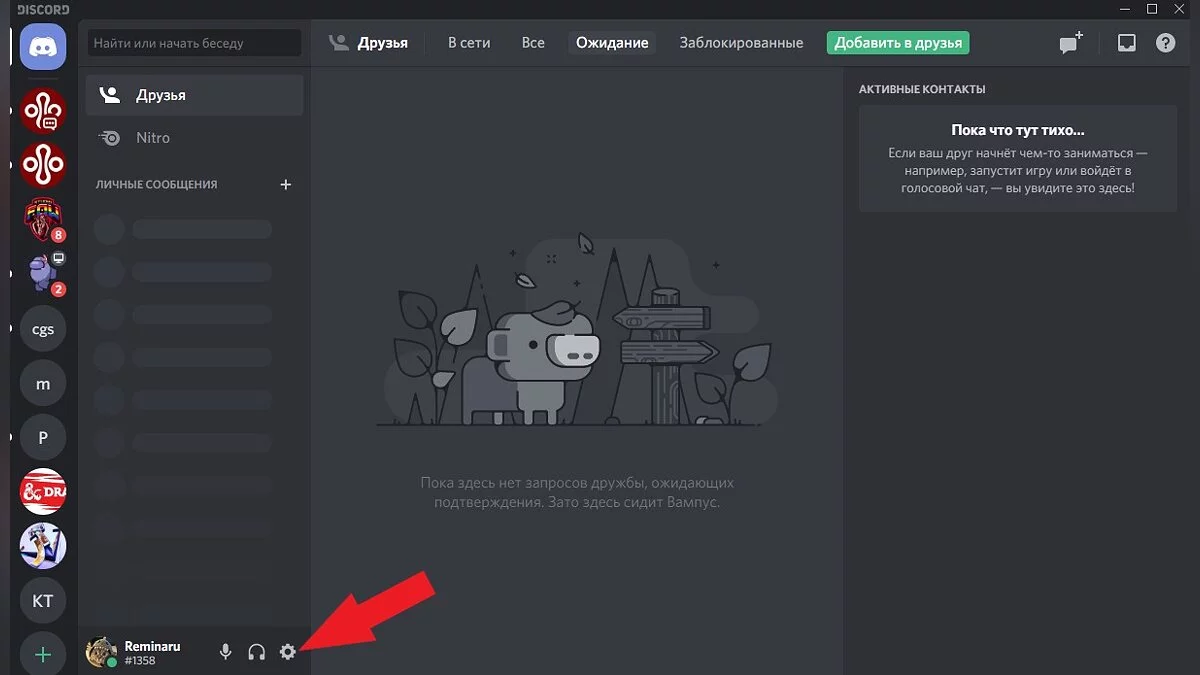The height and width of the screenshot is (675, 1200).
Task: Create new direct message plus icon
Action: [286, 184]
